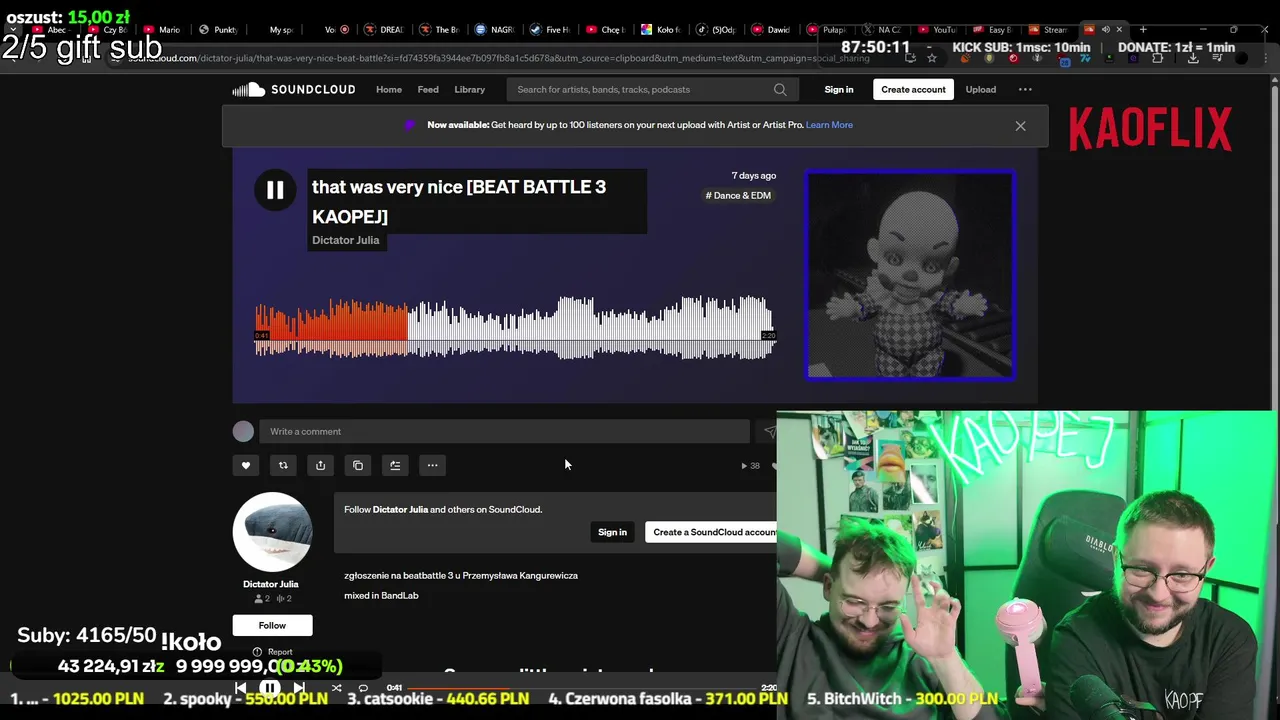This screenshot has width=1280, height=720.
Task: Open the More options three-dot button below the track
Action: point(432,465)
